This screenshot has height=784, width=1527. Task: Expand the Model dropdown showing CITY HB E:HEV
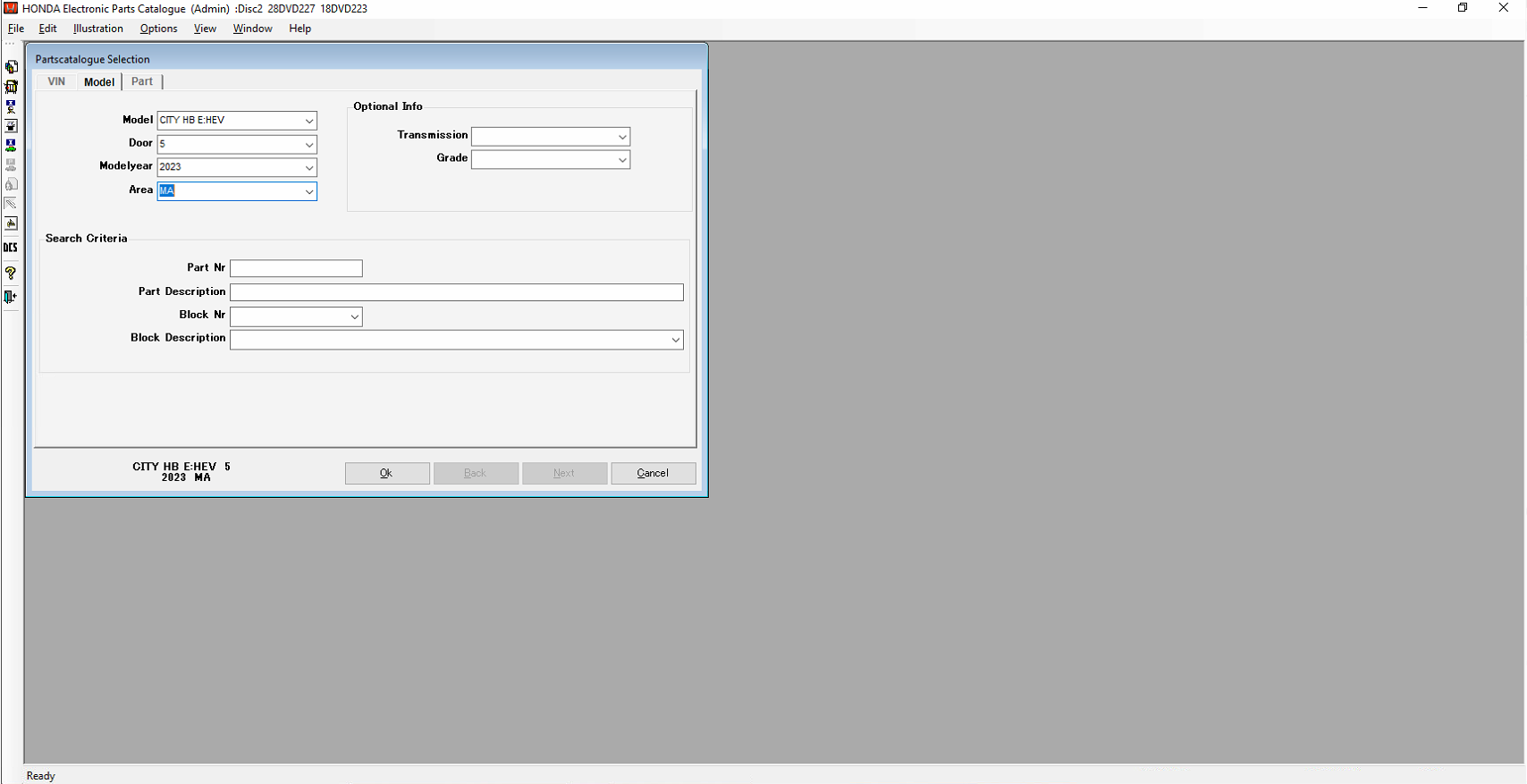pyautogui.click(x=308, y=121)
